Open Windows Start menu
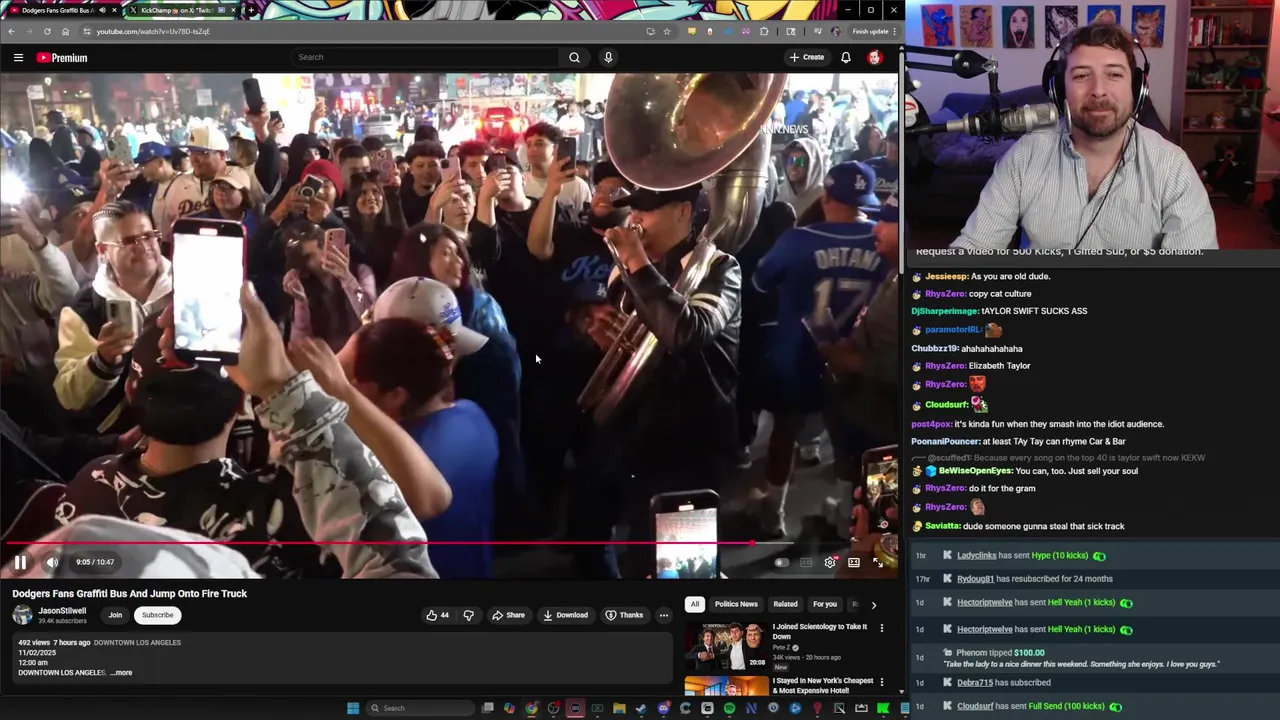The height and width of the screenshot is (720, 1280). point(353,708)
